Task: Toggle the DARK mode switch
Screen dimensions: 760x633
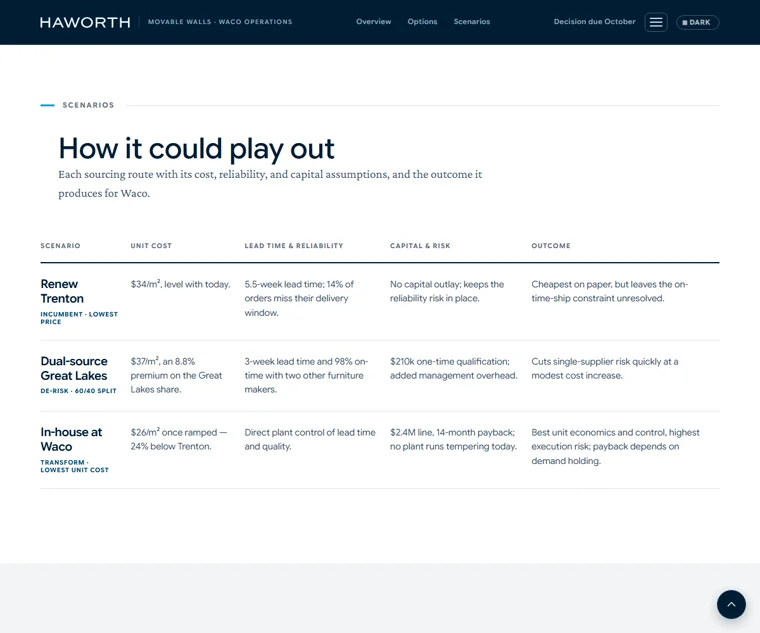Action: (x=697, y=22)
